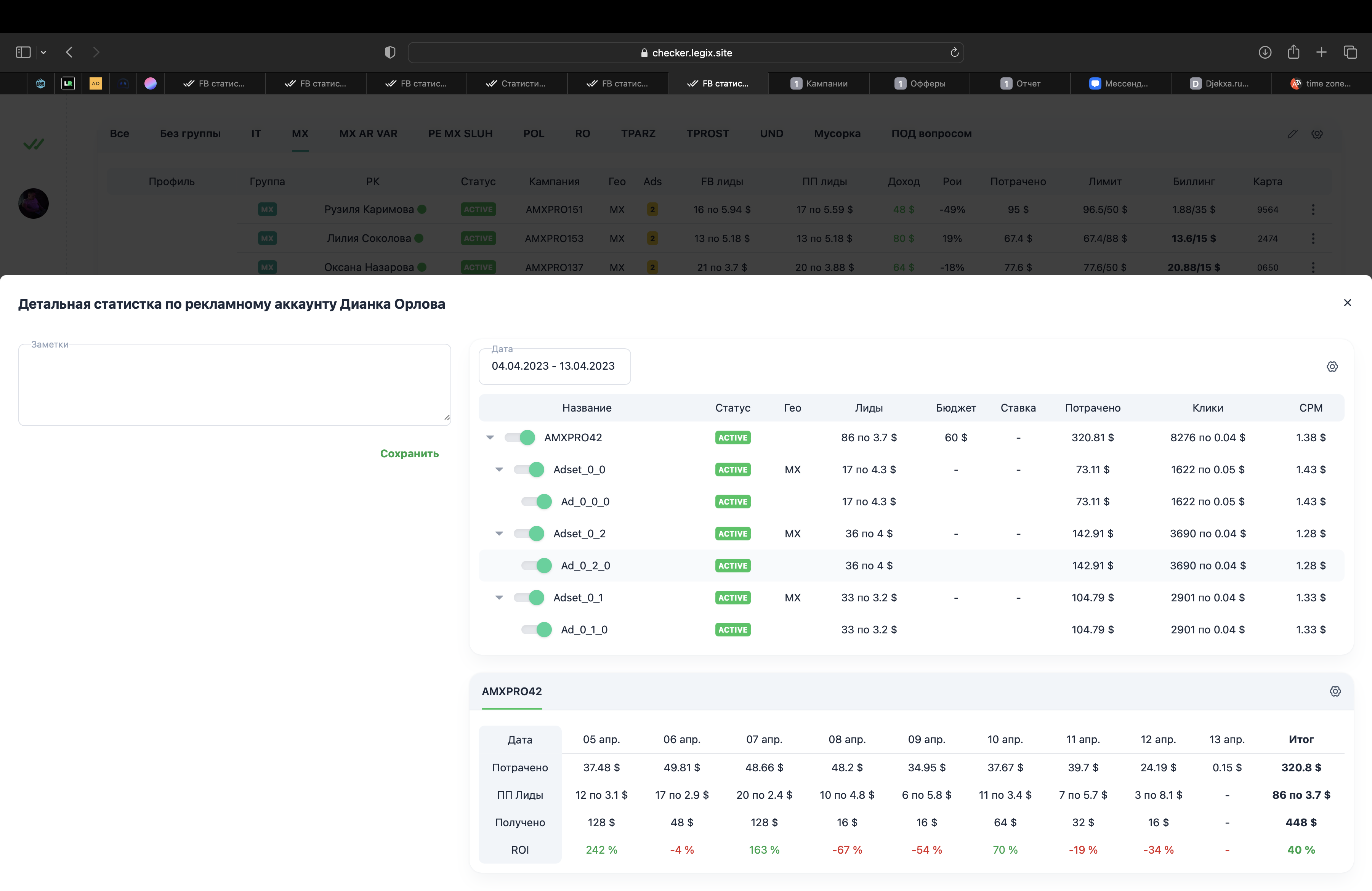Switch to the Кампании browser tab
This screenshot has height=891, width=1372.
[x=819, y=83]
